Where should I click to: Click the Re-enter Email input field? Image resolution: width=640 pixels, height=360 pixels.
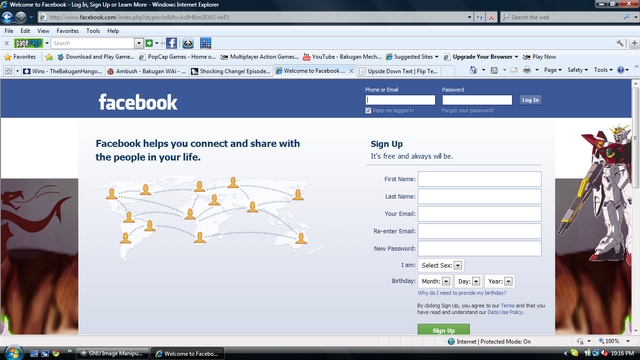(x=480, y=231)
